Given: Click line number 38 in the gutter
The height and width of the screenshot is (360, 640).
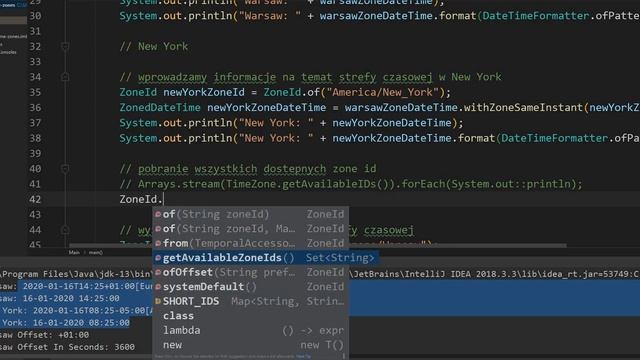Looking at the screenshot, I should (36, 138).
